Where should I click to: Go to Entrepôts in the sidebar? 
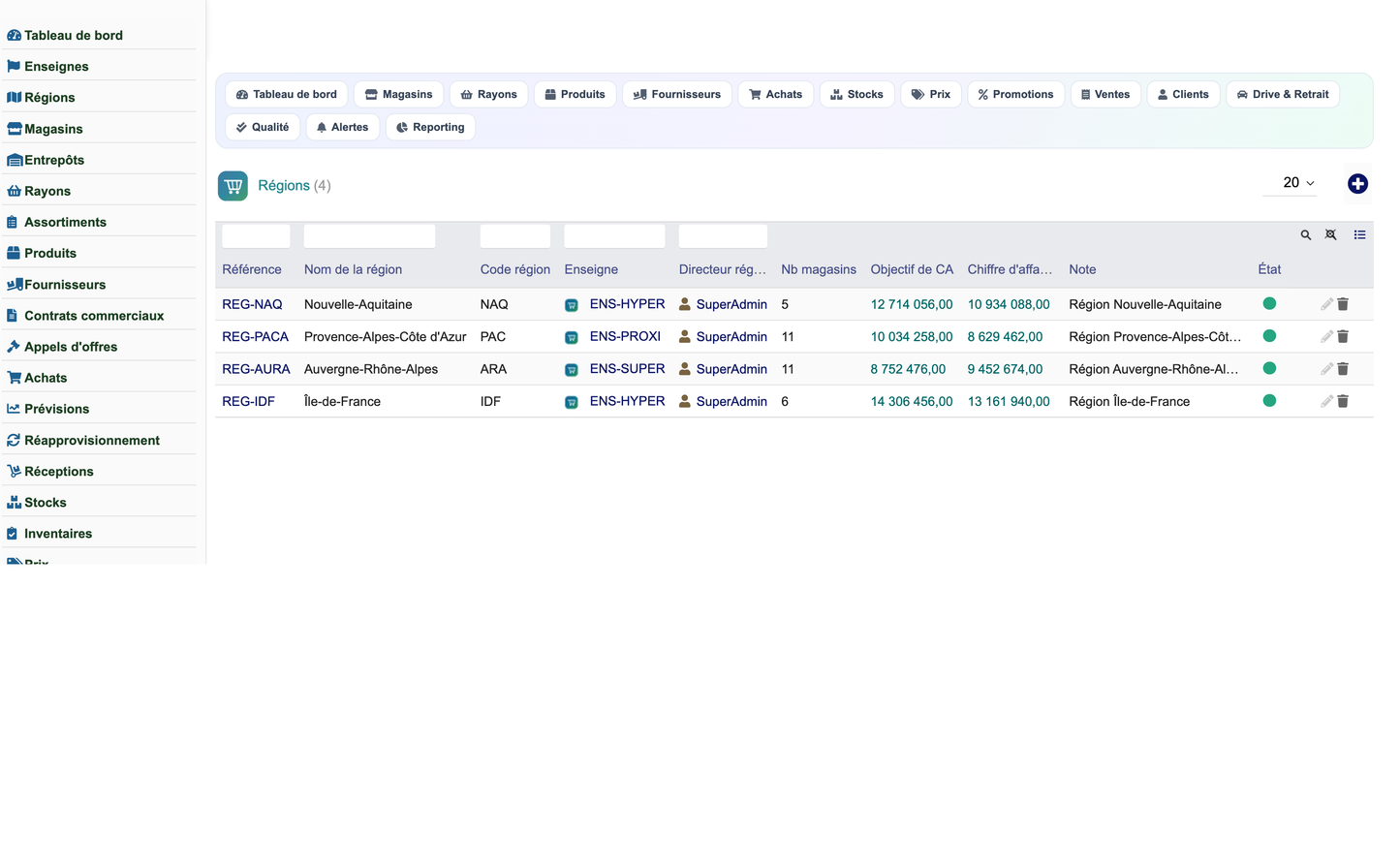click(54, 161)
